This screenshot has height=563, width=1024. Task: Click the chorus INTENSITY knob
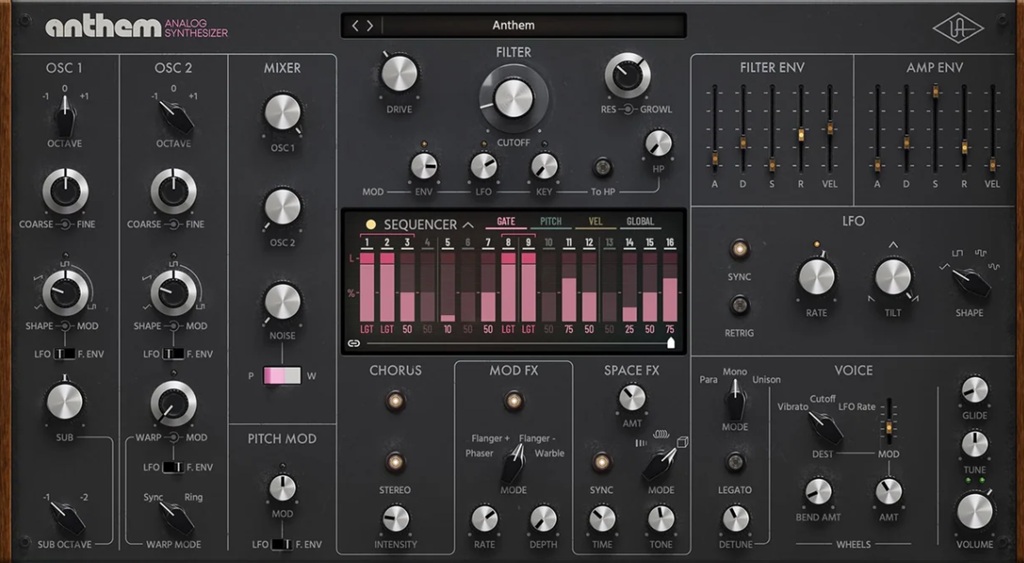[396, 519]
